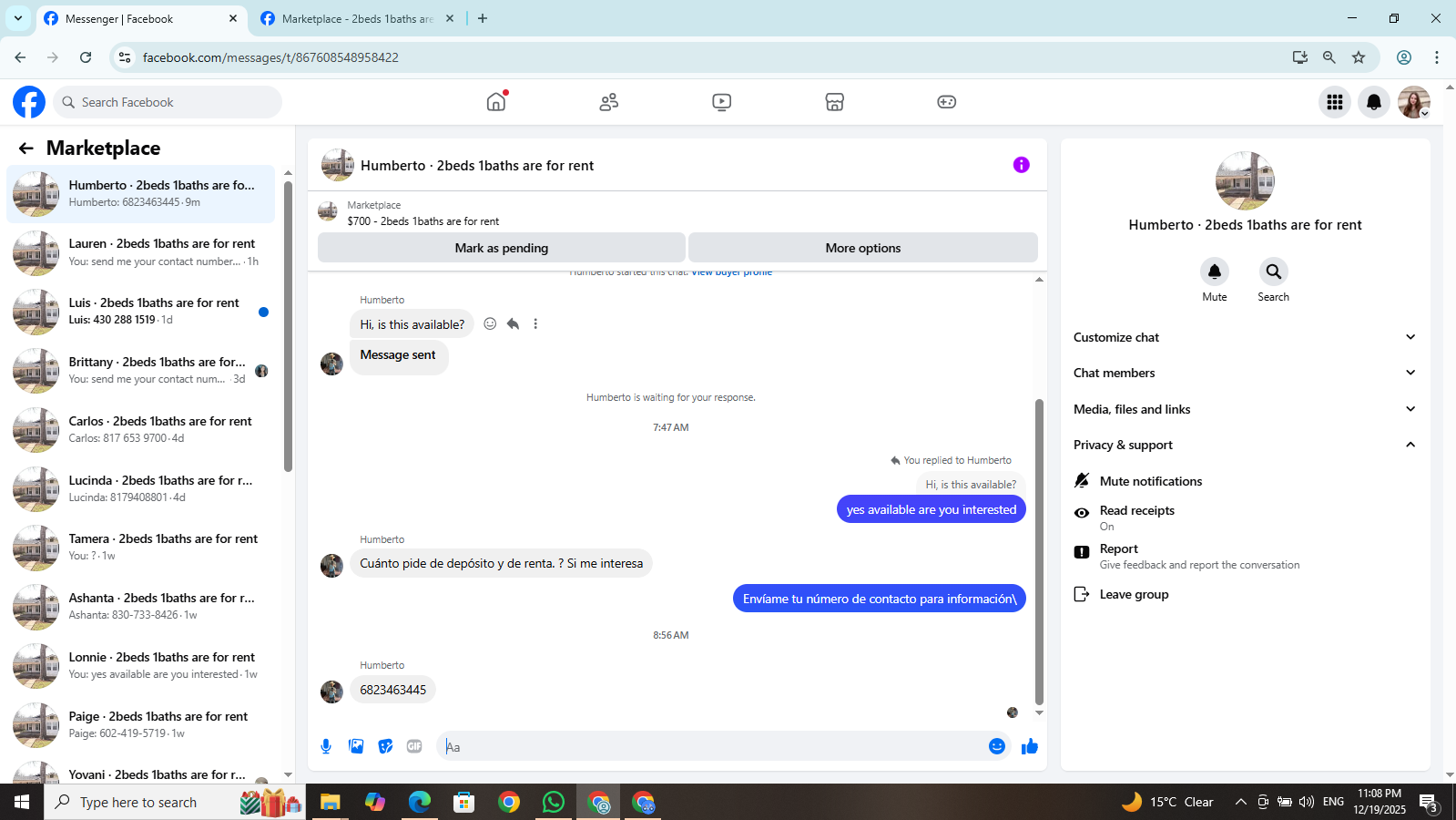Open the Video icon in the top navigation
Viewport: 1456px width, 820px height.
[x=722, y=102]
